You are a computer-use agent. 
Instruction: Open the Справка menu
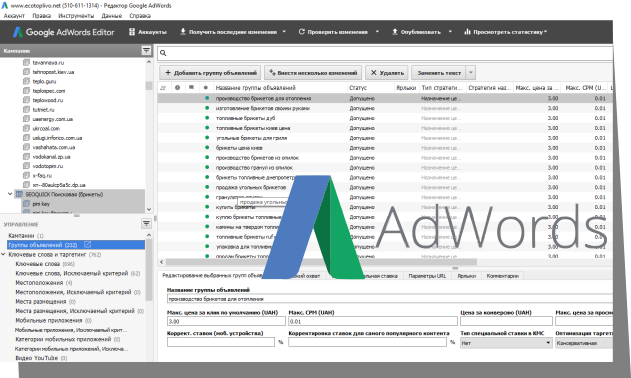click(140, 16)
